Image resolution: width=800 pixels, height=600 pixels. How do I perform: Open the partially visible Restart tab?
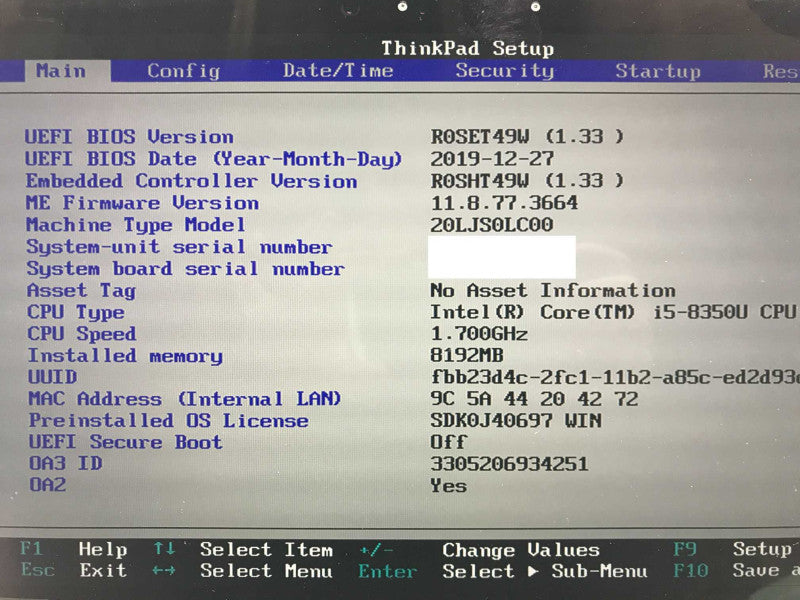click(781, 71)
